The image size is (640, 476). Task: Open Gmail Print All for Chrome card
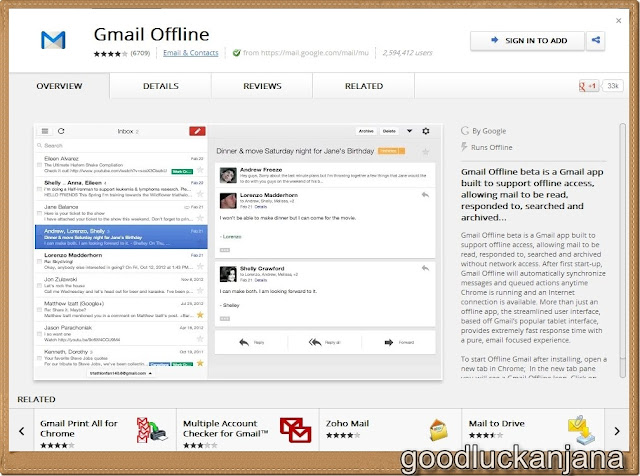tap(104, 429)
